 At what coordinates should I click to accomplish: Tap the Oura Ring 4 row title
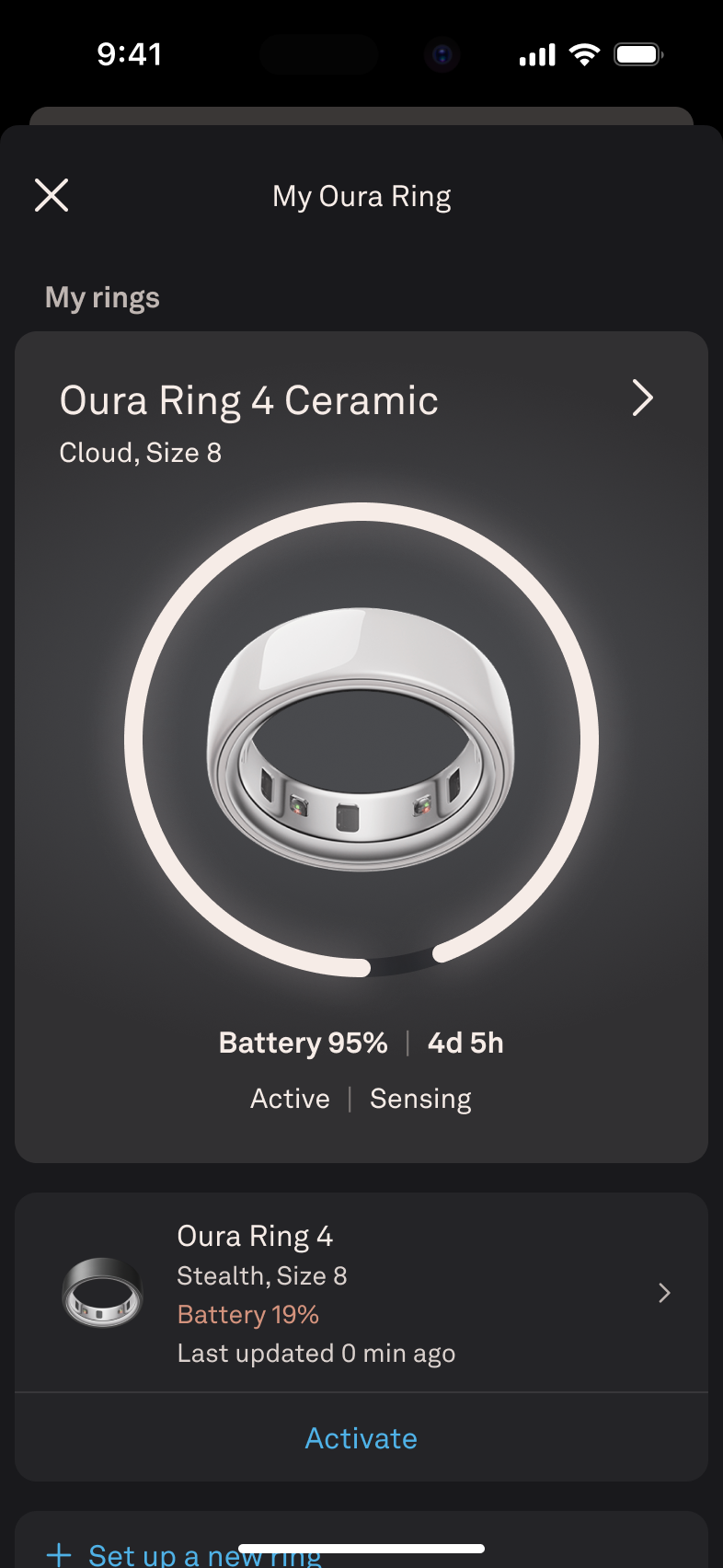(x=255, y=1236)
